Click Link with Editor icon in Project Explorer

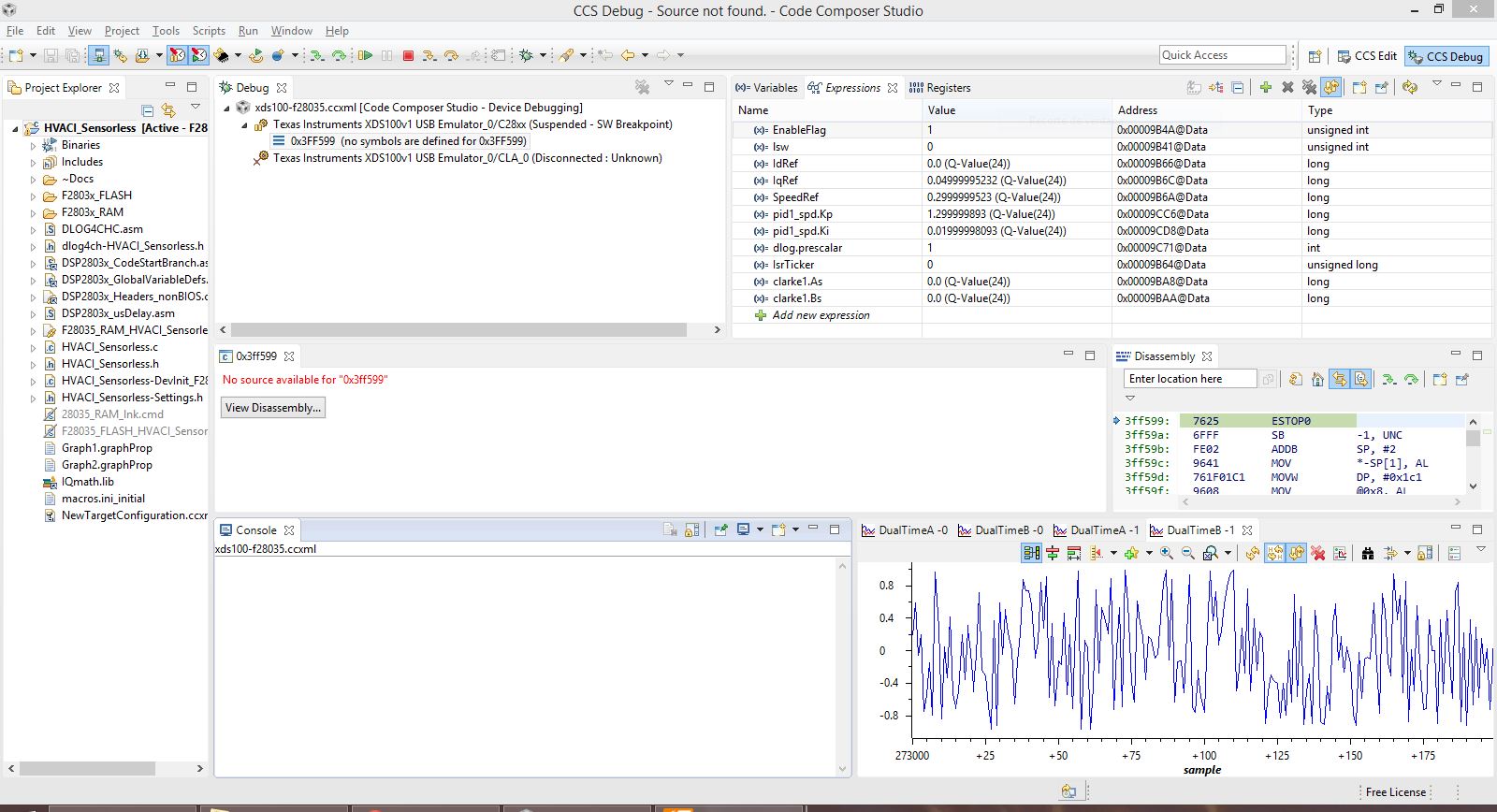(168, 109)
